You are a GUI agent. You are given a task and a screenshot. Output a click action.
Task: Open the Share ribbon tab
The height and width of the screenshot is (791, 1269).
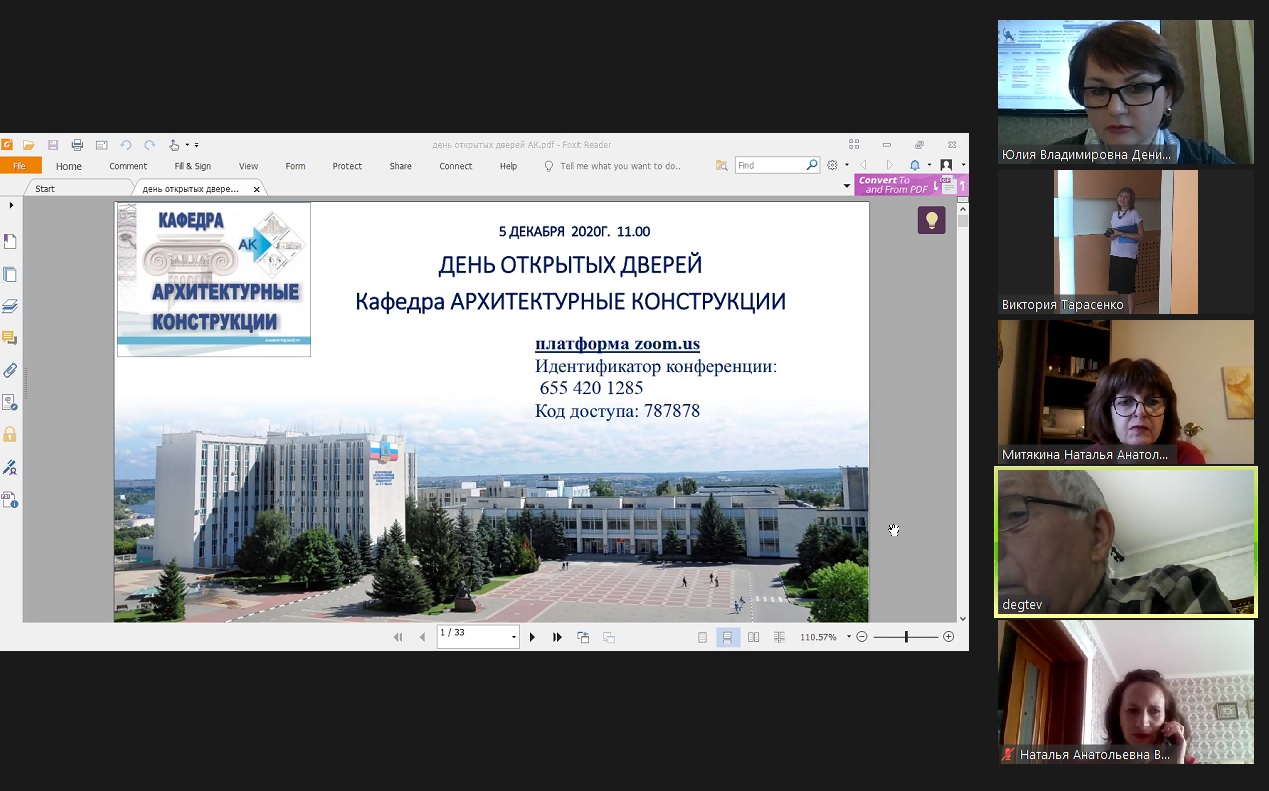401,166
